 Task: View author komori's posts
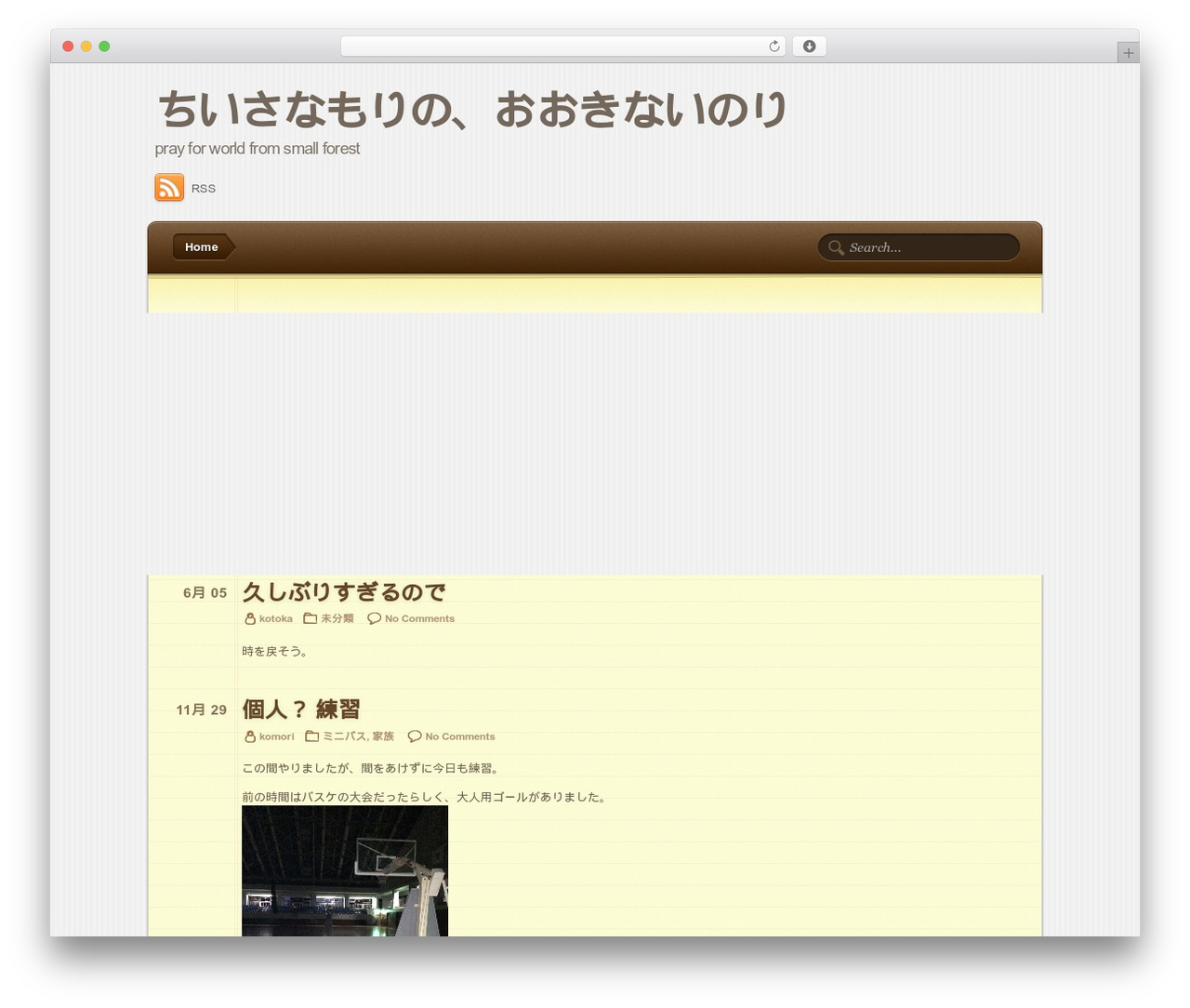pyautogui.click(x=277, y=736)
